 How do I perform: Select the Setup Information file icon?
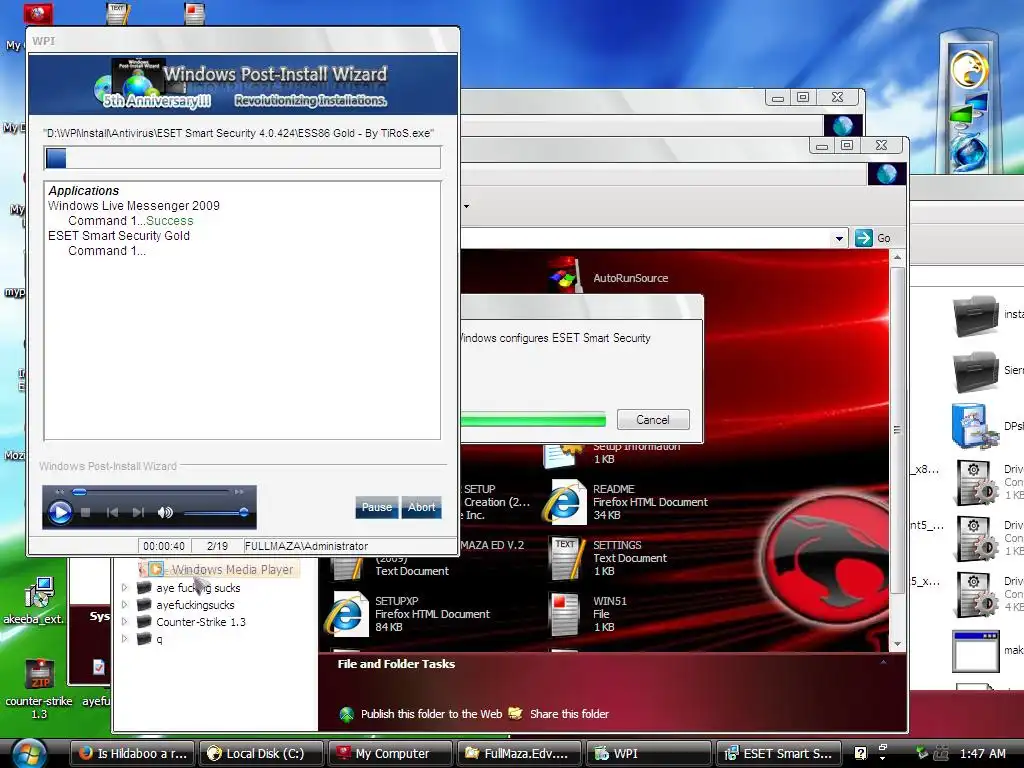(563, 455)
